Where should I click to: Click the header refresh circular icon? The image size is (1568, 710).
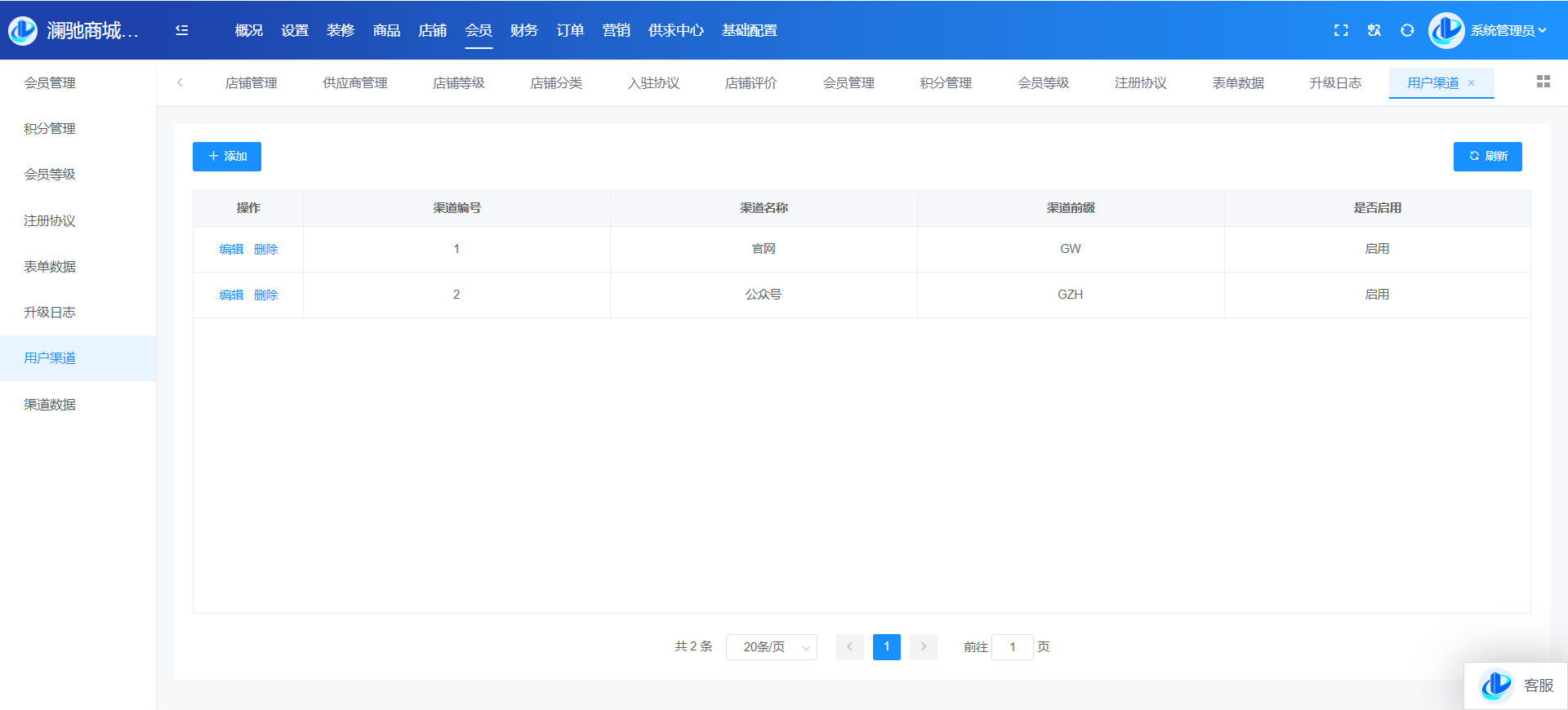click(1407, 30)
